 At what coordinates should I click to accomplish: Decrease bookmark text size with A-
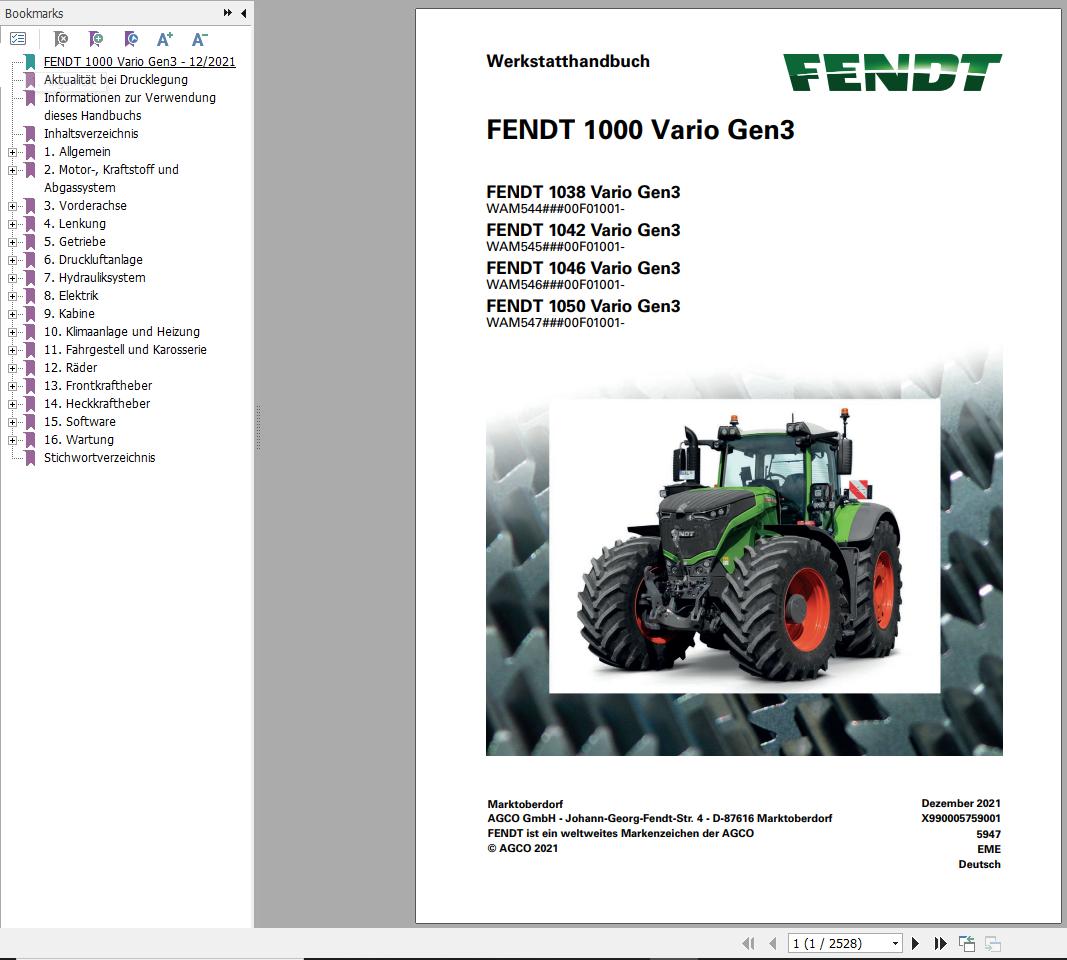pos(199,39)
